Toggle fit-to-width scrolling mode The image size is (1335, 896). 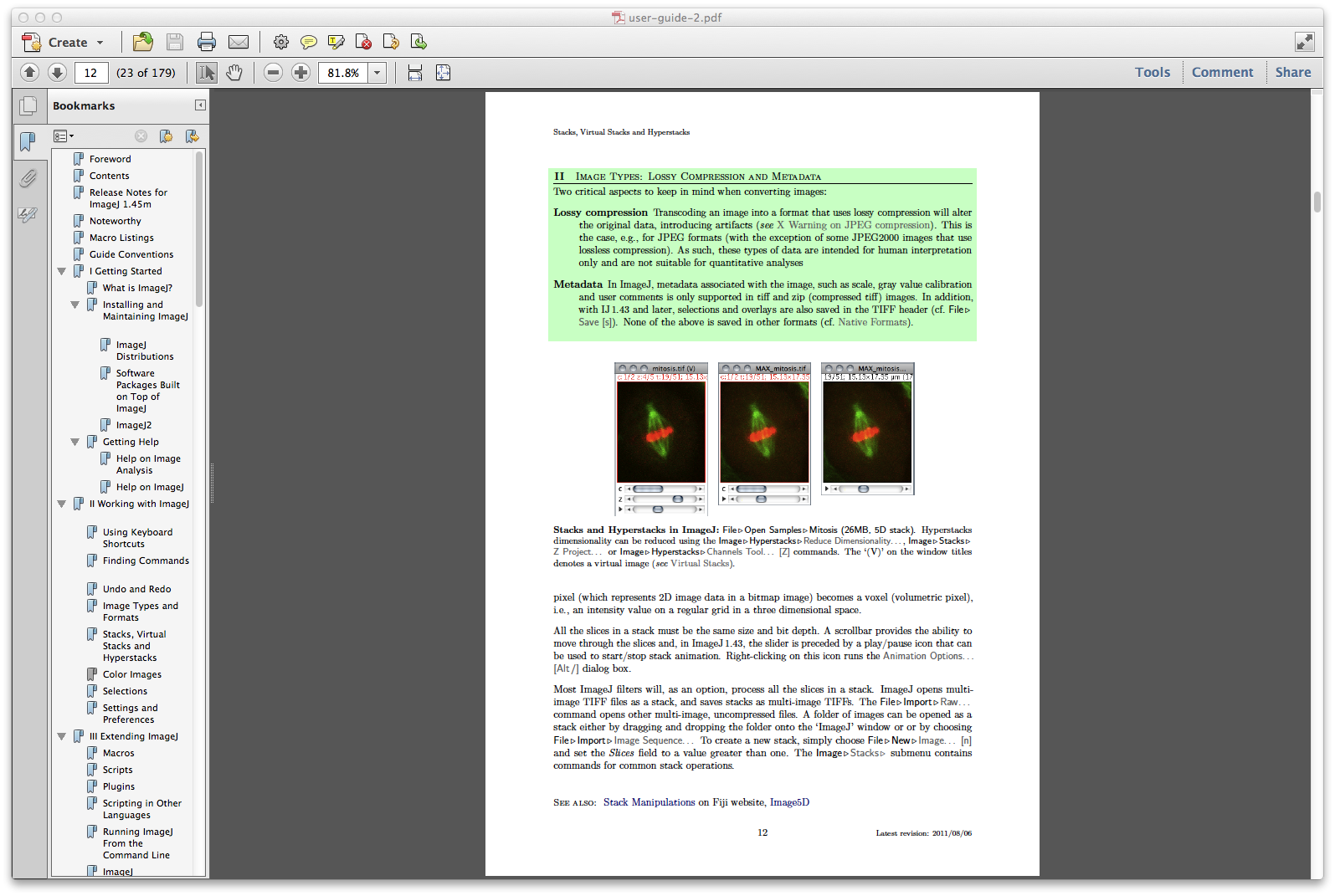click(x=414, y=73)
